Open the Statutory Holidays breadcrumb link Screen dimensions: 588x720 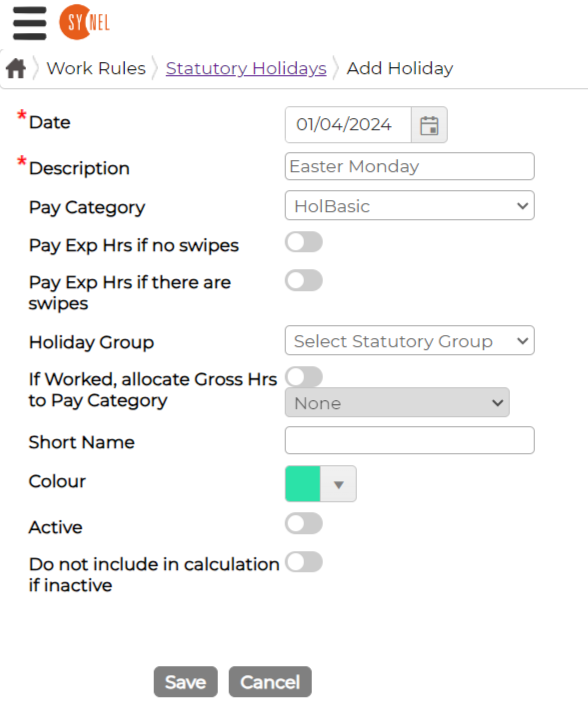point(246,68)
